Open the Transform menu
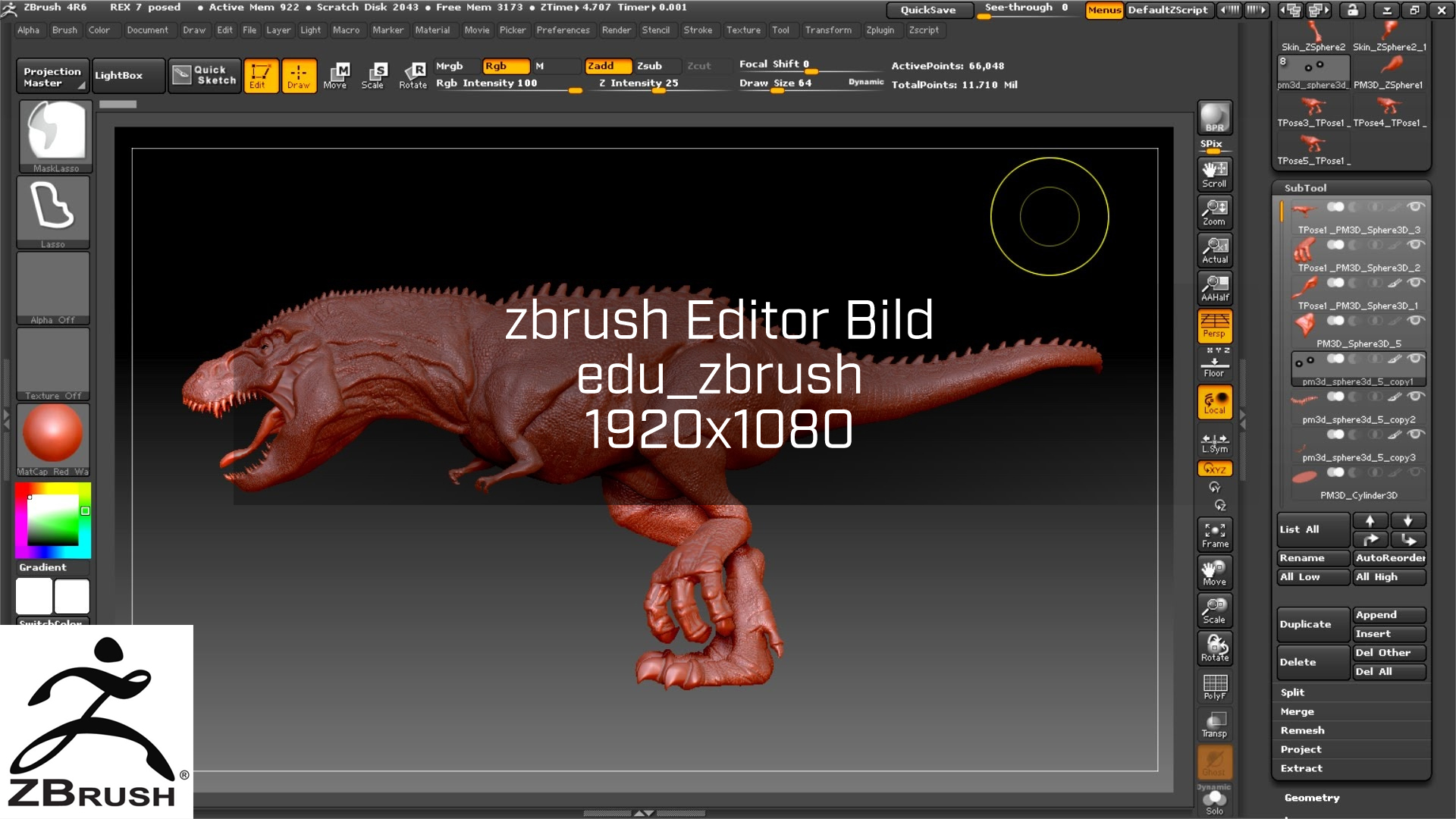The height and width of the screenshot is (819, 1456). [828, 30]
